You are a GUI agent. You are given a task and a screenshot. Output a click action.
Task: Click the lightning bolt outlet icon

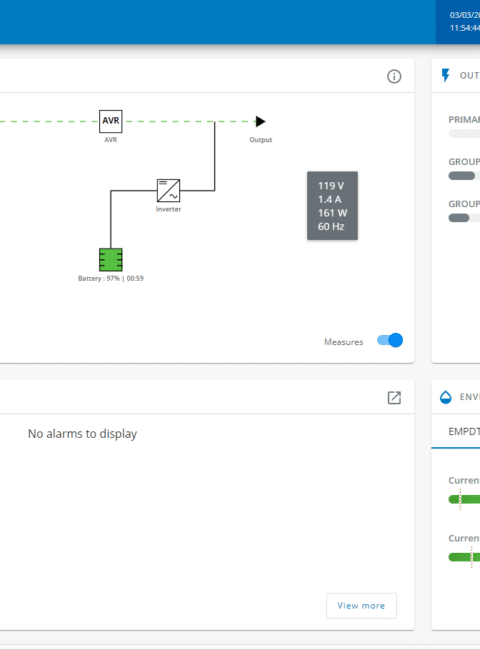coord(446,75)
